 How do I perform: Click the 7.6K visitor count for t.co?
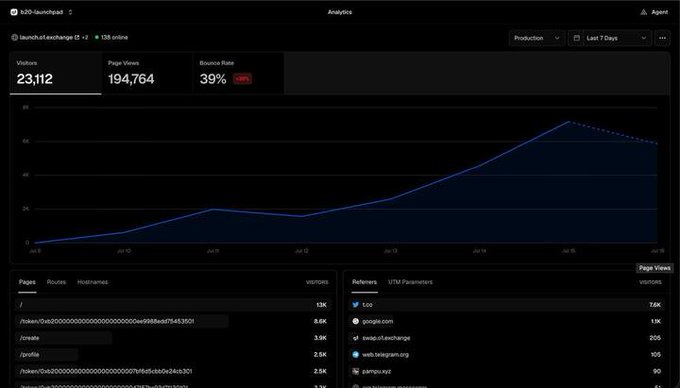(655, 305)
